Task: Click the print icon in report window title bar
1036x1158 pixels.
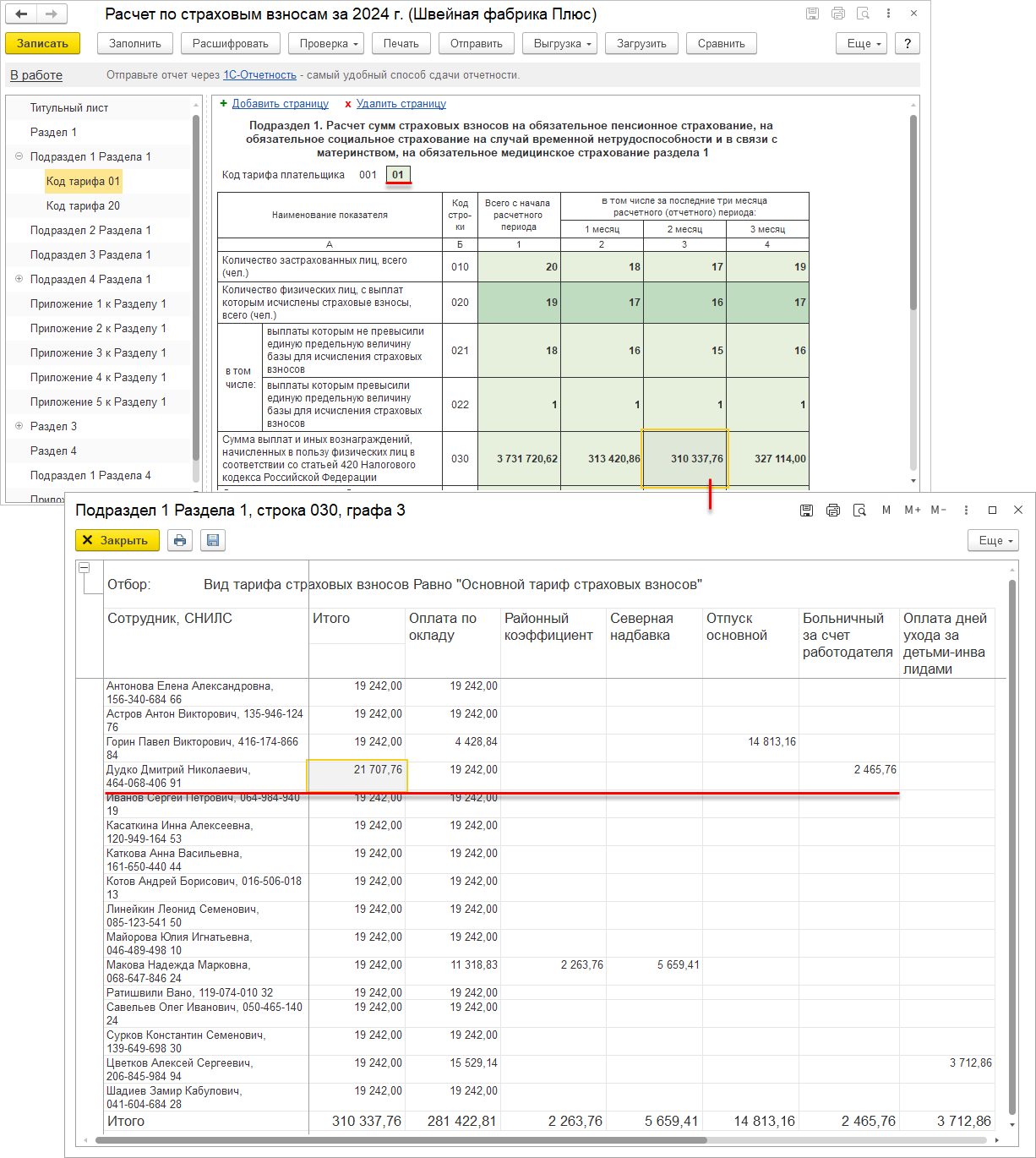Action: click(838, 14)
